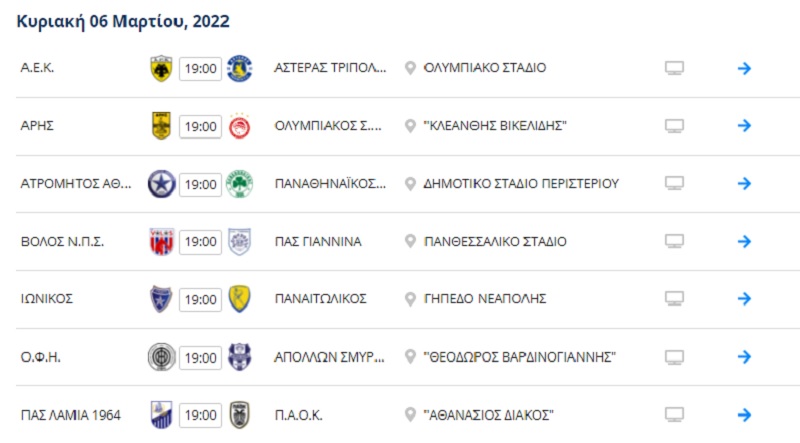Click the P.A.O.K. black crest
The width and height of the screenshot is (800, 443).
pos(239,414)
